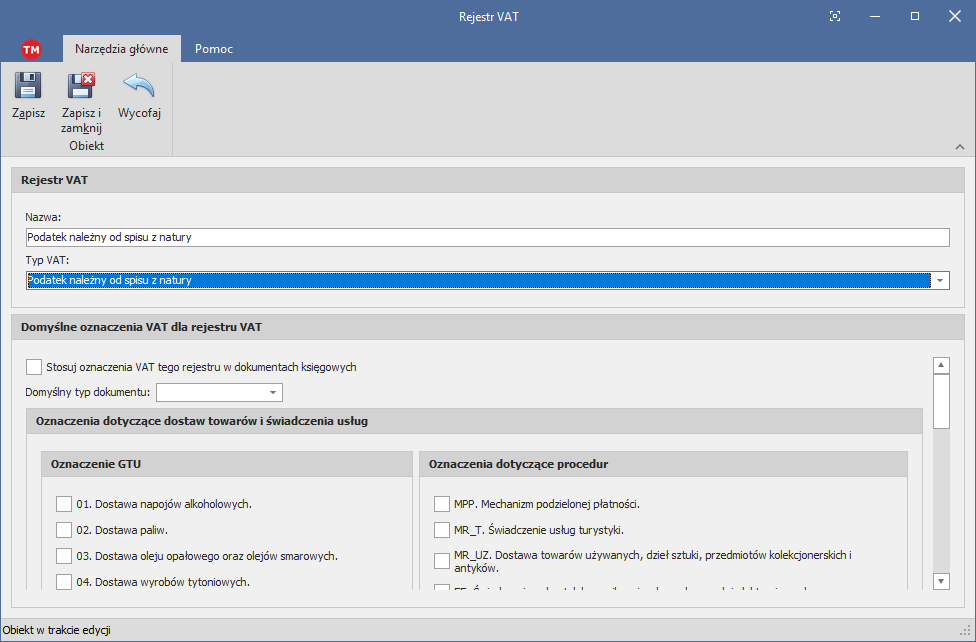Tick MPP. Mechanizm podzielonej płatności

(442, 504)
